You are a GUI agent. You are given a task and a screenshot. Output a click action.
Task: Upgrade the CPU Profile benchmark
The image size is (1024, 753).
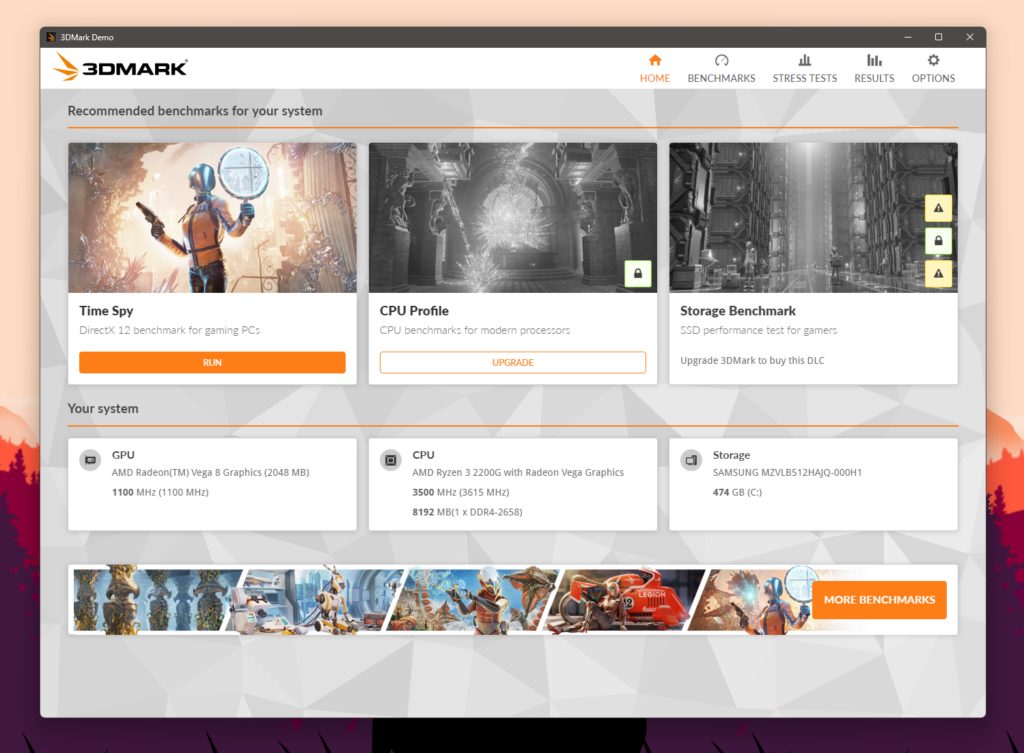[x=512, y=362]
